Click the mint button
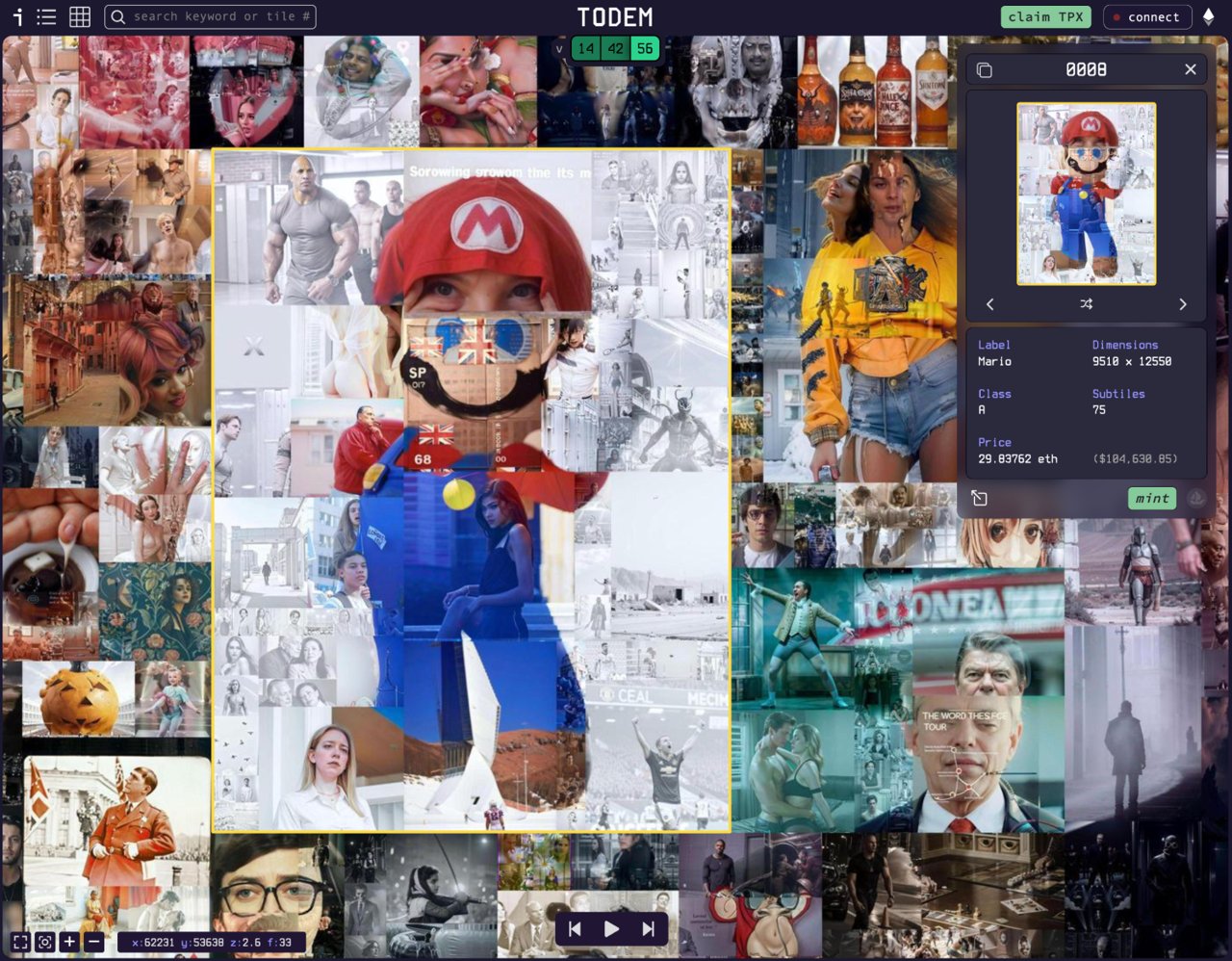1232x961 pixels. click(1152, 498)
